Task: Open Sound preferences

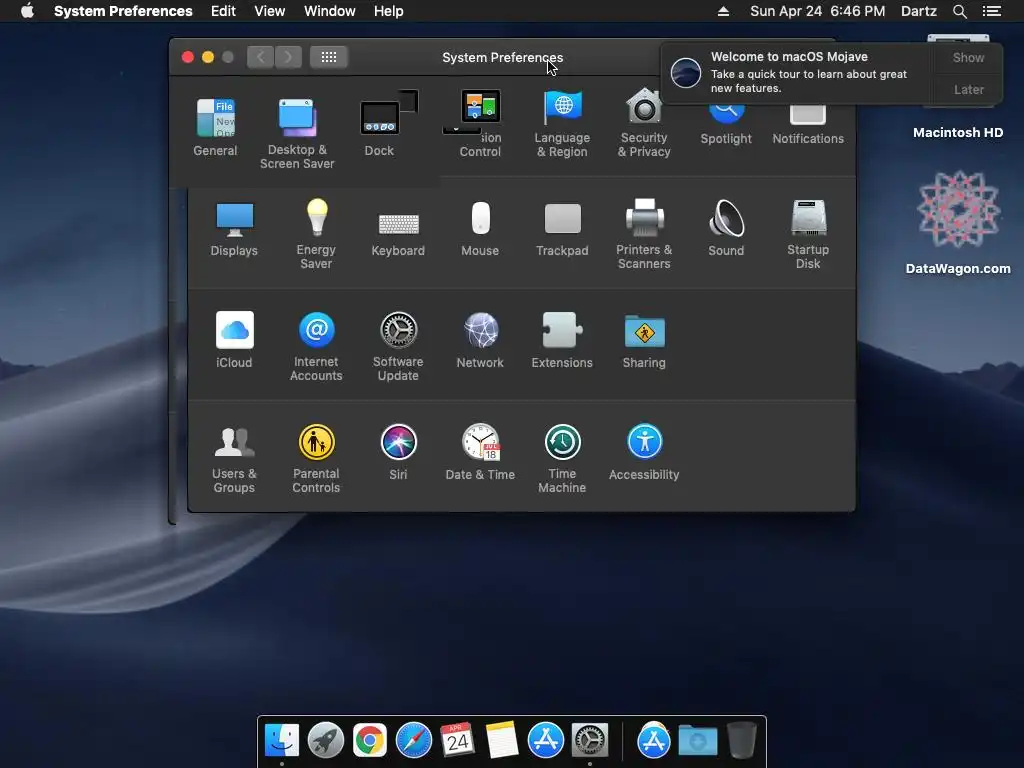Action: 726,229
